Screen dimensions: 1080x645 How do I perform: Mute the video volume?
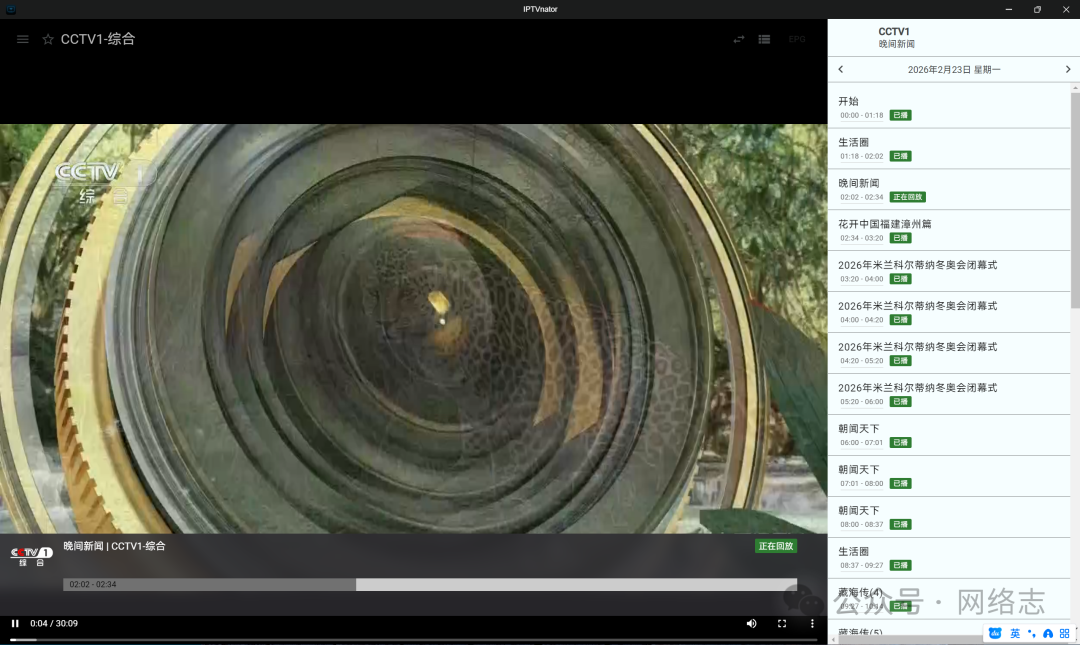(751, 623)
